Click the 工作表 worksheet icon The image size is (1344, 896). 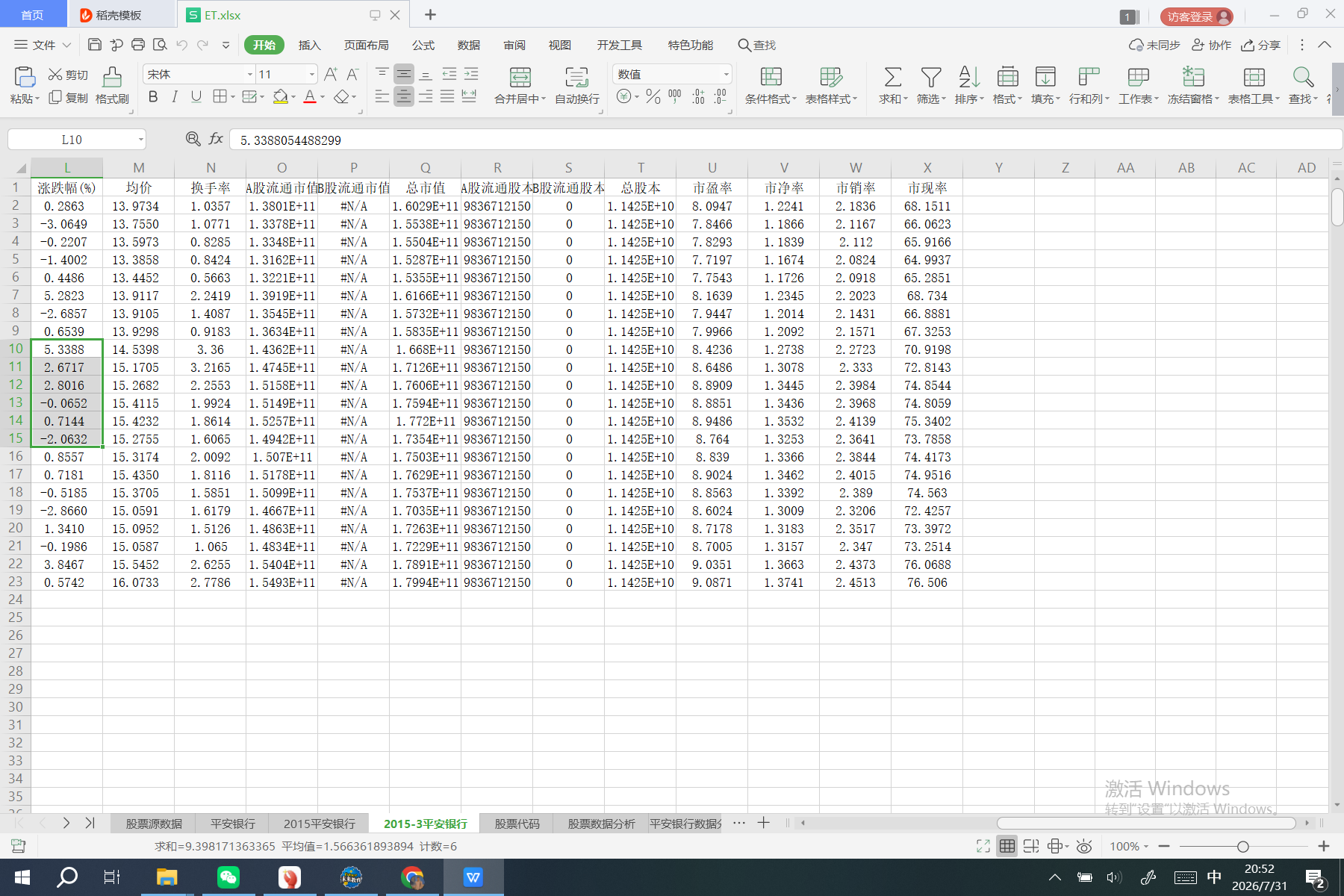[x=1139, y=77]
